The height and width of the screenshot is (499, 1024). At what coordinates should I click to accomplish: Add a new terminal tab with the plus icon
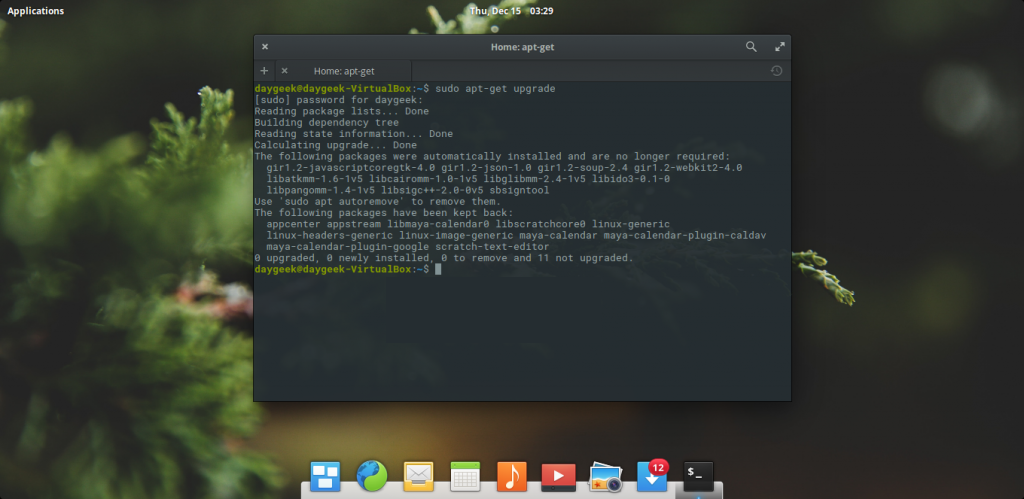[264, 71]
